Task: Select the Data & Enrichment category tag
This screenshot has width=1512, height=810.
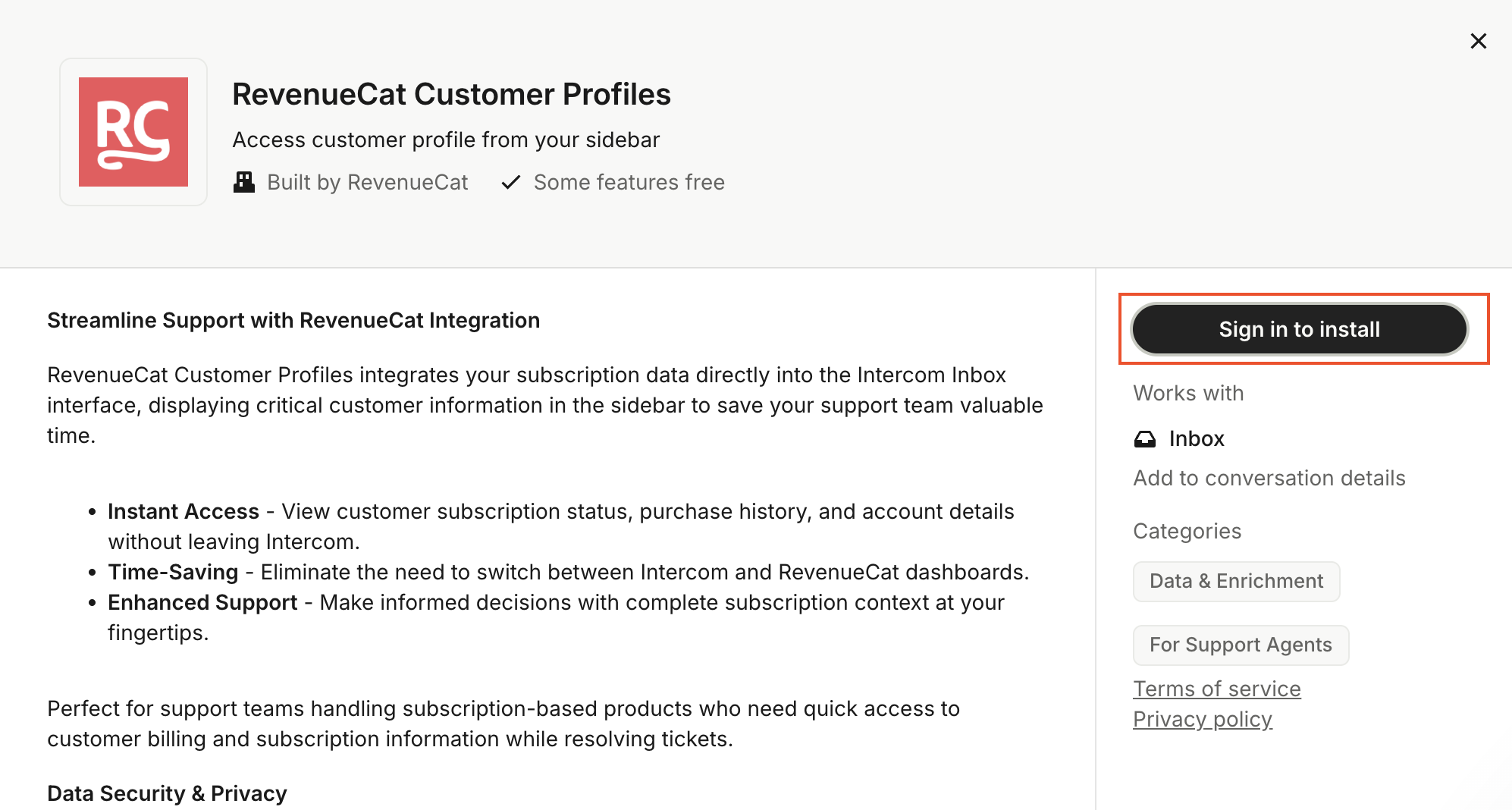Action: pyautogui.click(x=1236, y=582)
